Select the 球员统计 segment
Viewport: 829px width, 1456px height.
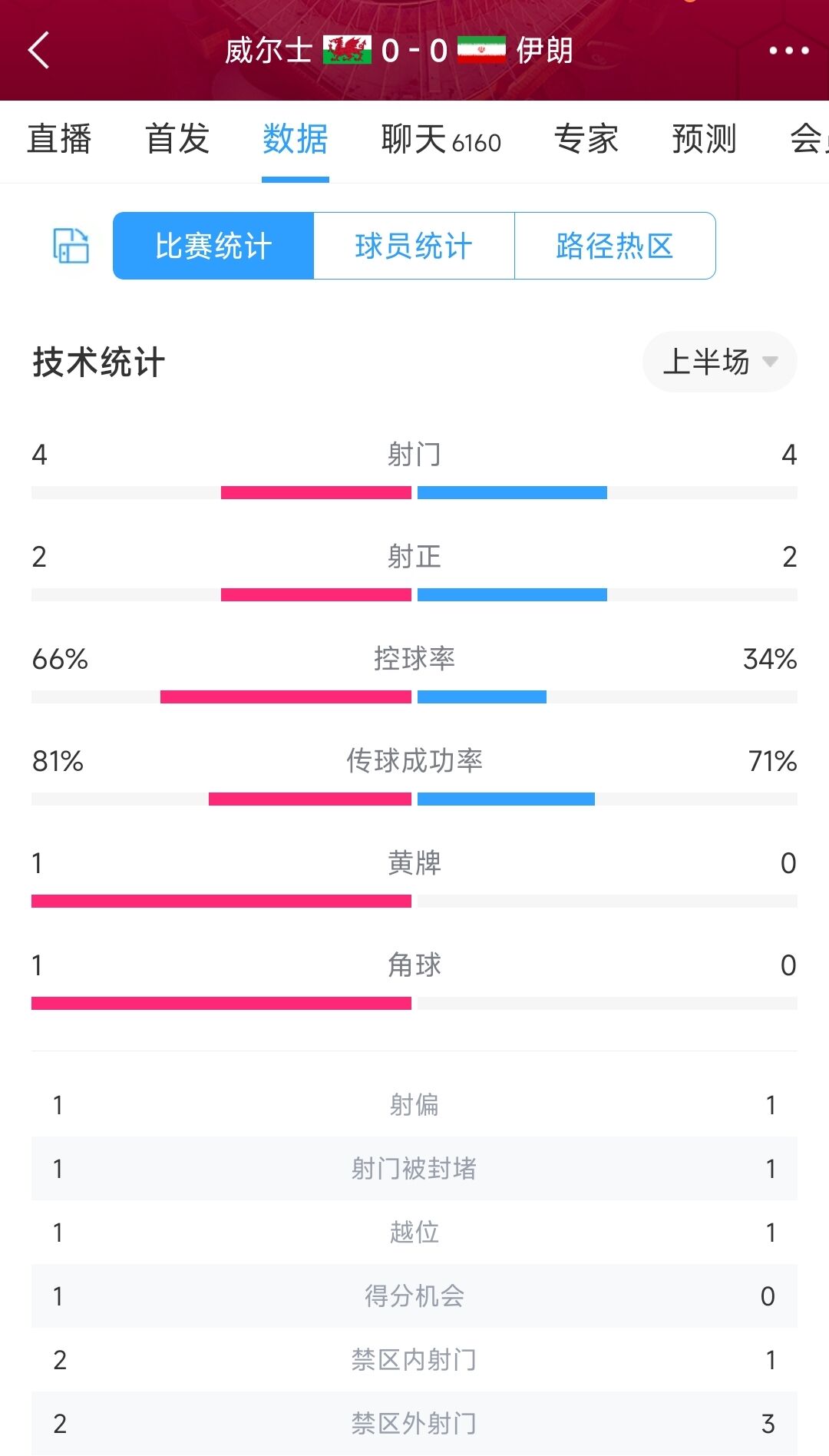click(x=414, y=246)
